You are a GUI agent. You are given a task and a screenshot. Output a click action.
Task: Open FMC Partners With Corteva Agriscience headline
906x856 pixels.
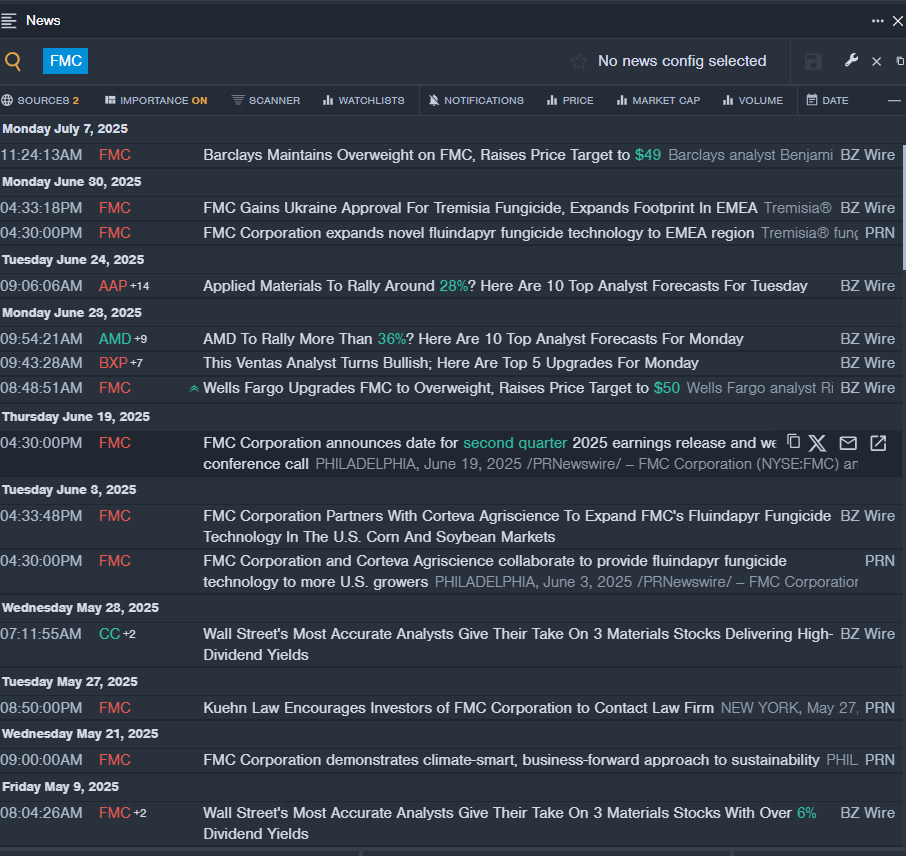click(x=517, y=526)
